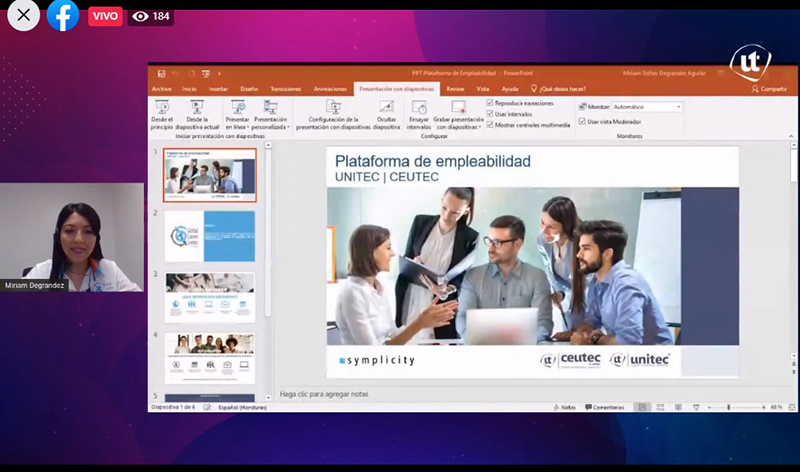Select slide 3 thumbnail in the panel
The width and height of the screenshot is (800, 472).
210,296
